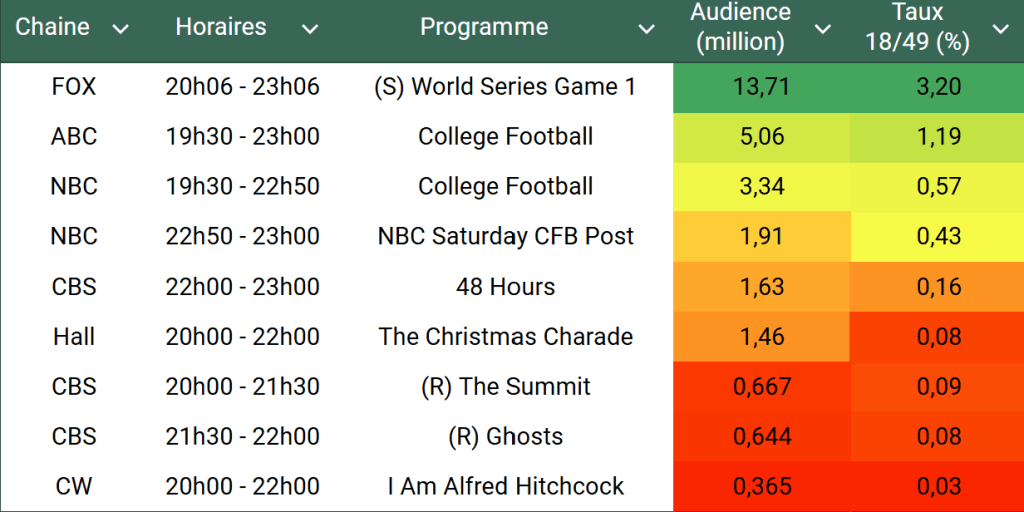The width and height of the screenshot is (1024, 512).
Task: Click the 3,20 rating value cell
Action: (x=938, y=87)
